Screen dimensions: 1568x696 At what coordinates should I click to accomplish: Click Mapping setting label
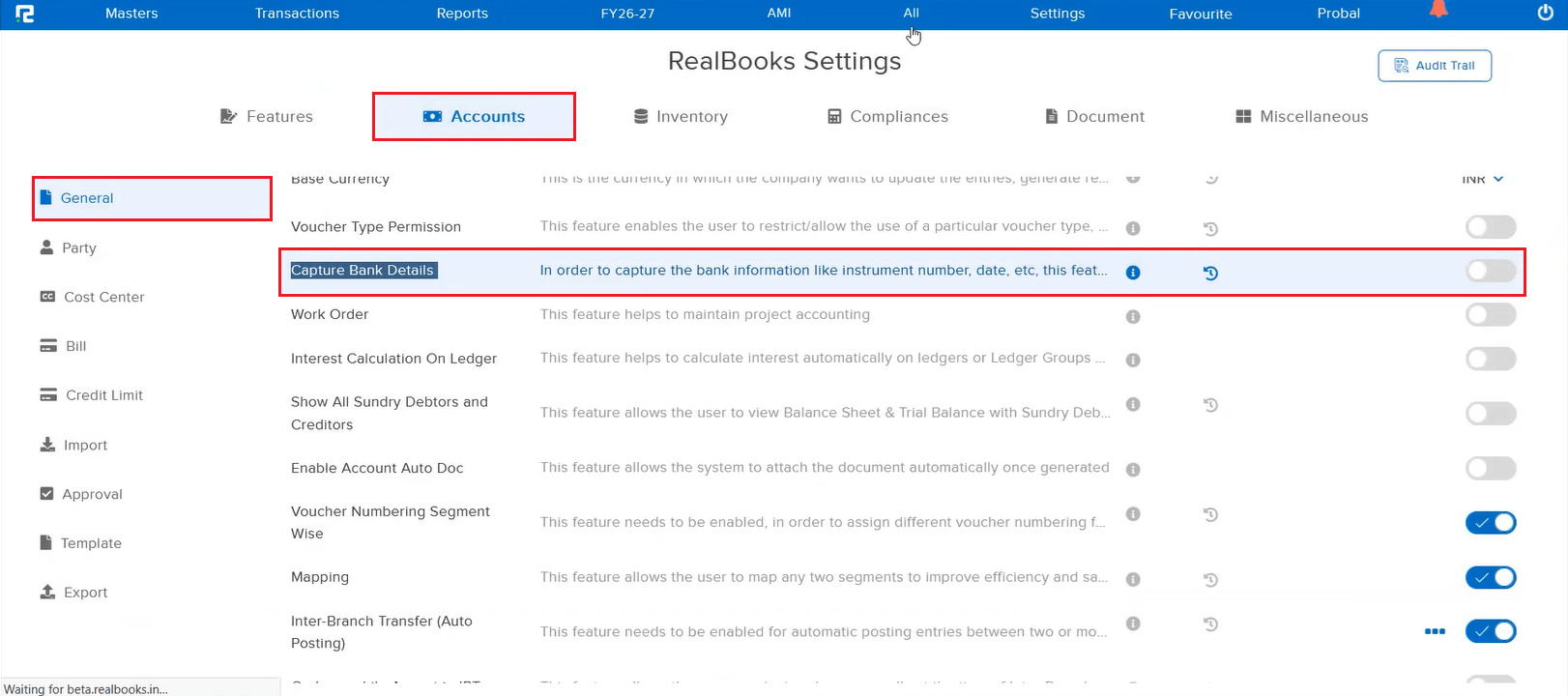(320, 577)
